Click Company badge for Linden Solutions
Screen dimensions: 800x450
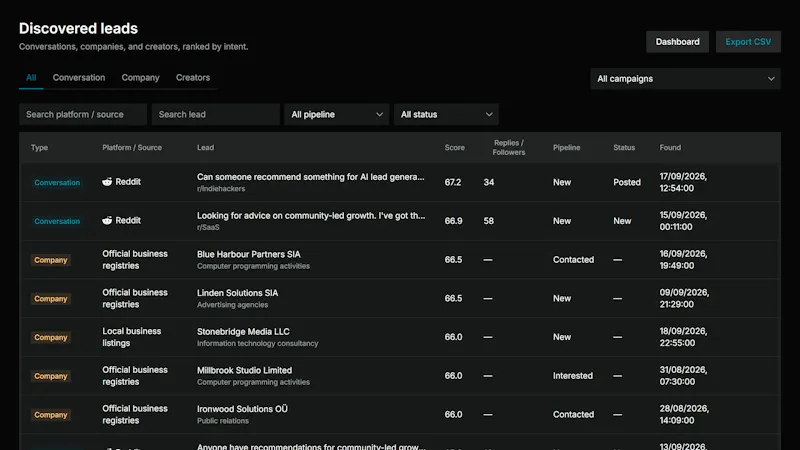click(x=51, y=298)
